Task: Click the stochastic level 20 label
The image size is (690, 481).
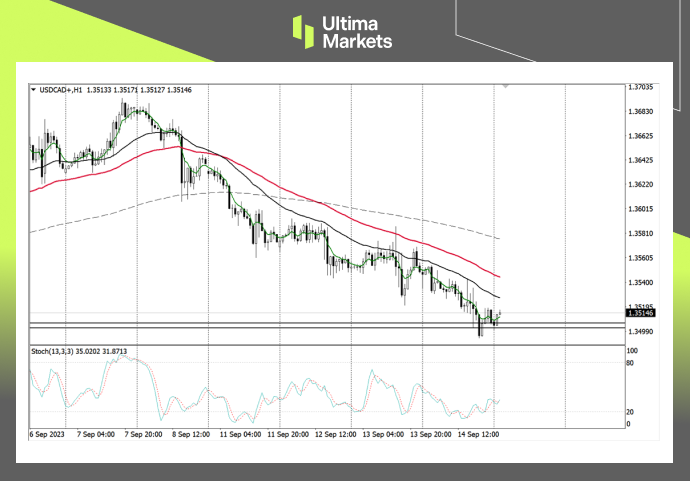Action: coord(630,412)
